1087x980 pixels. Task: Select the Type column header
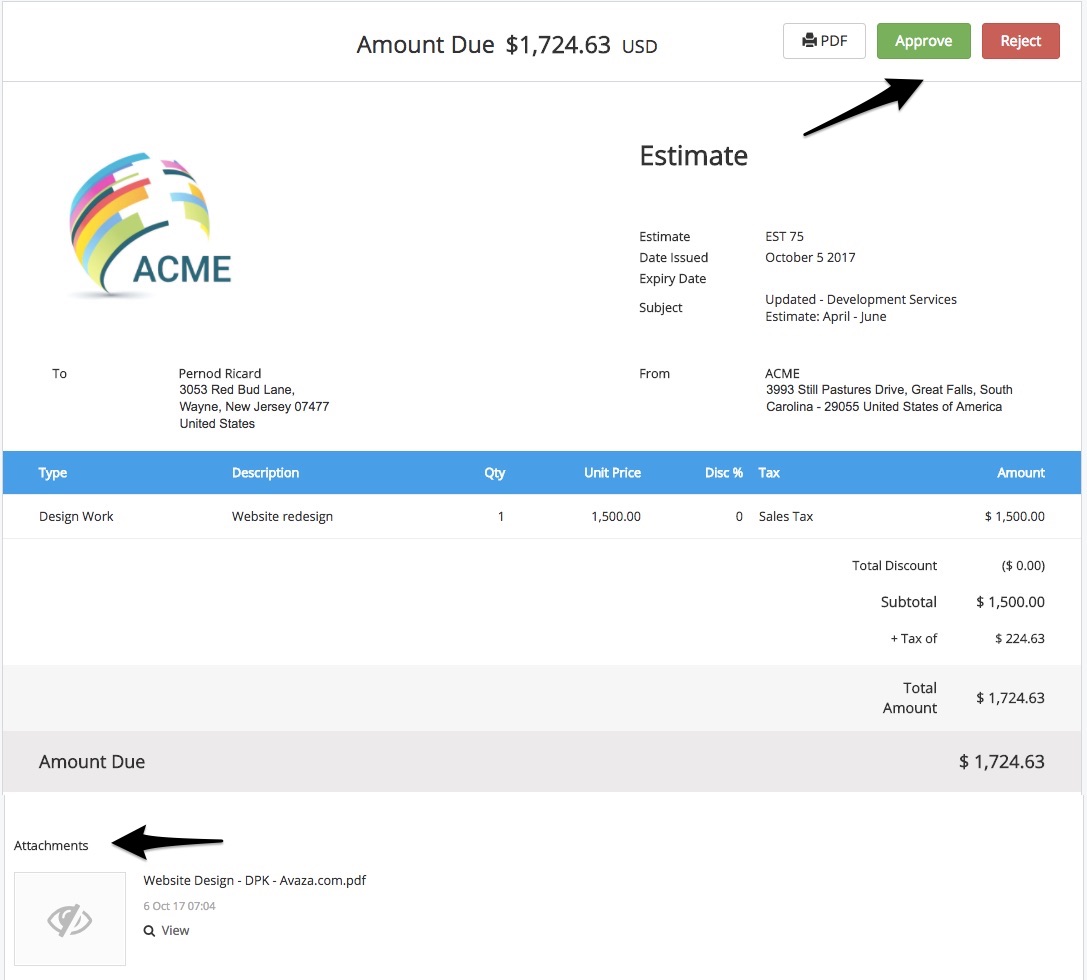[x=53, y=473]
